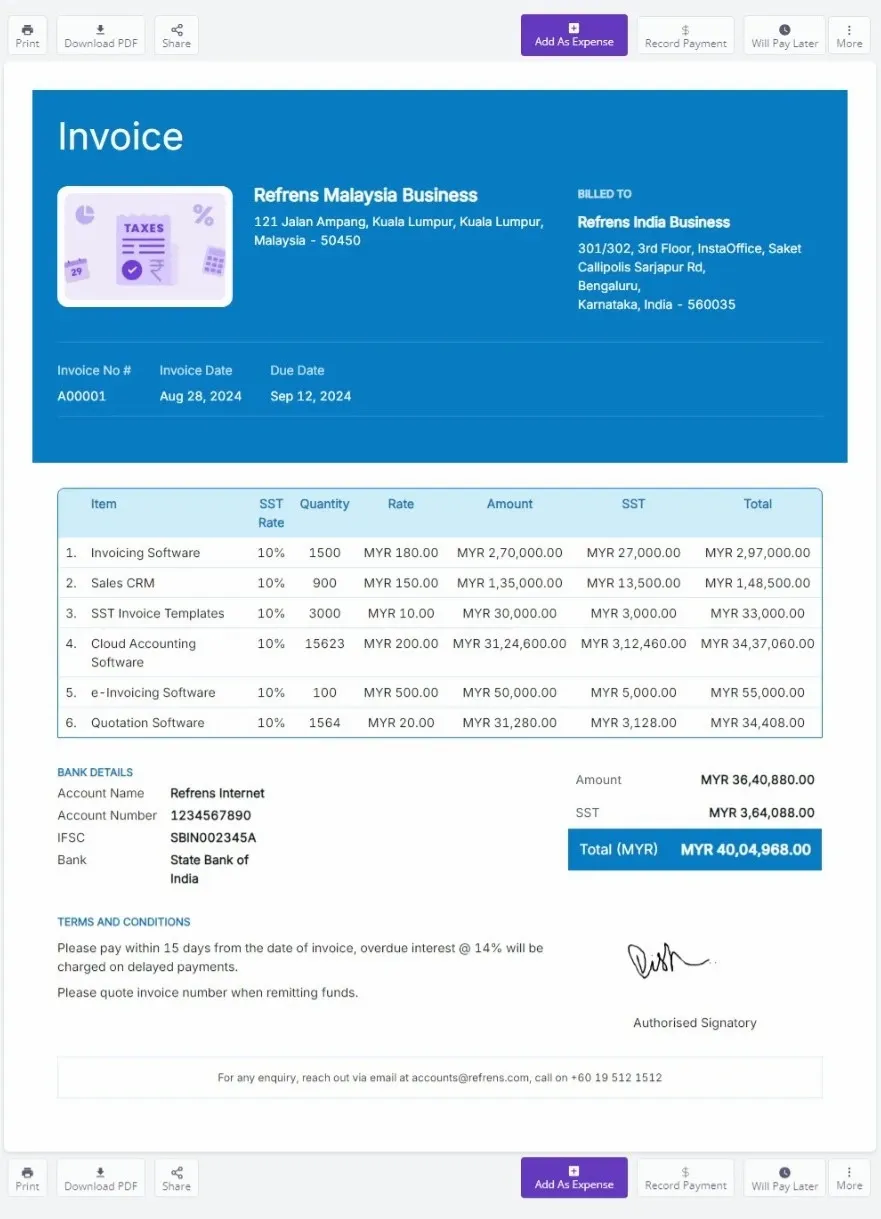Click the Print icon in bottom toolbar
881x1219 pixels.
click(27, 1178)
